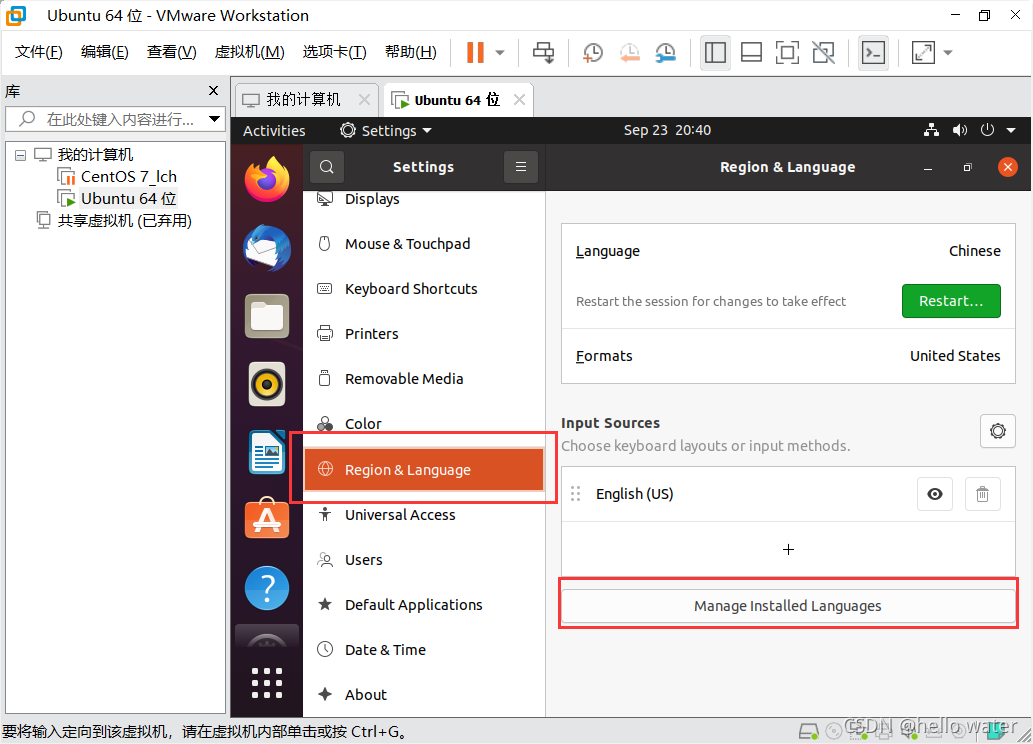The image size is (1033, 744).
Task: Select Mouse & Touchpad settings
Action: [424, 244]
